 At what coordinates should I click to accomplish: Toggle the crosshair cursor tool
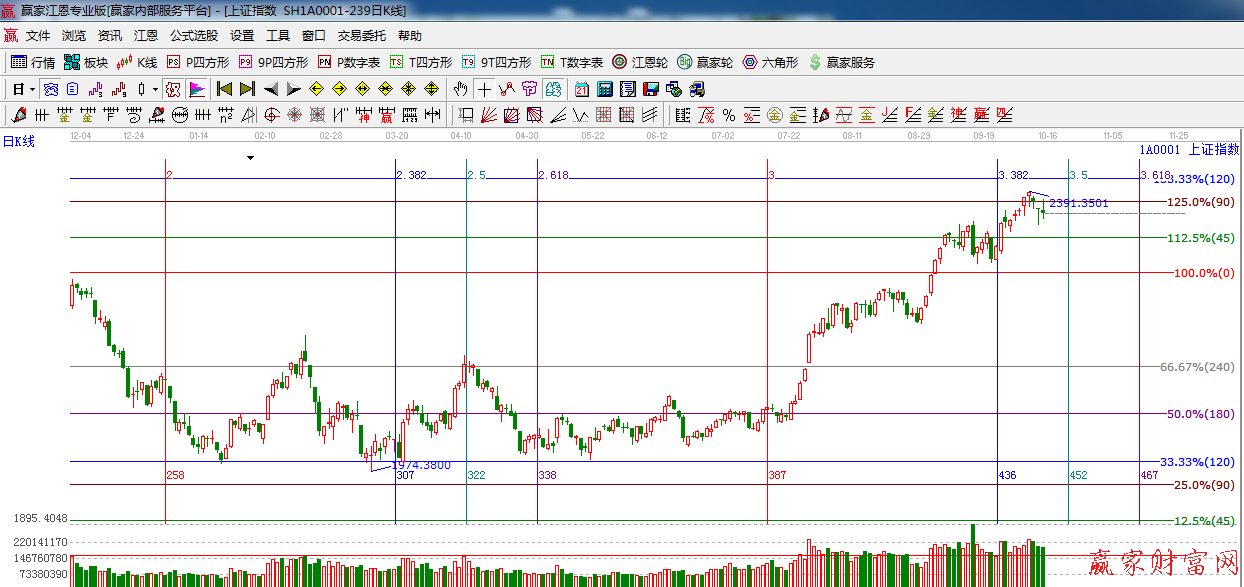(x=484, y=89)
